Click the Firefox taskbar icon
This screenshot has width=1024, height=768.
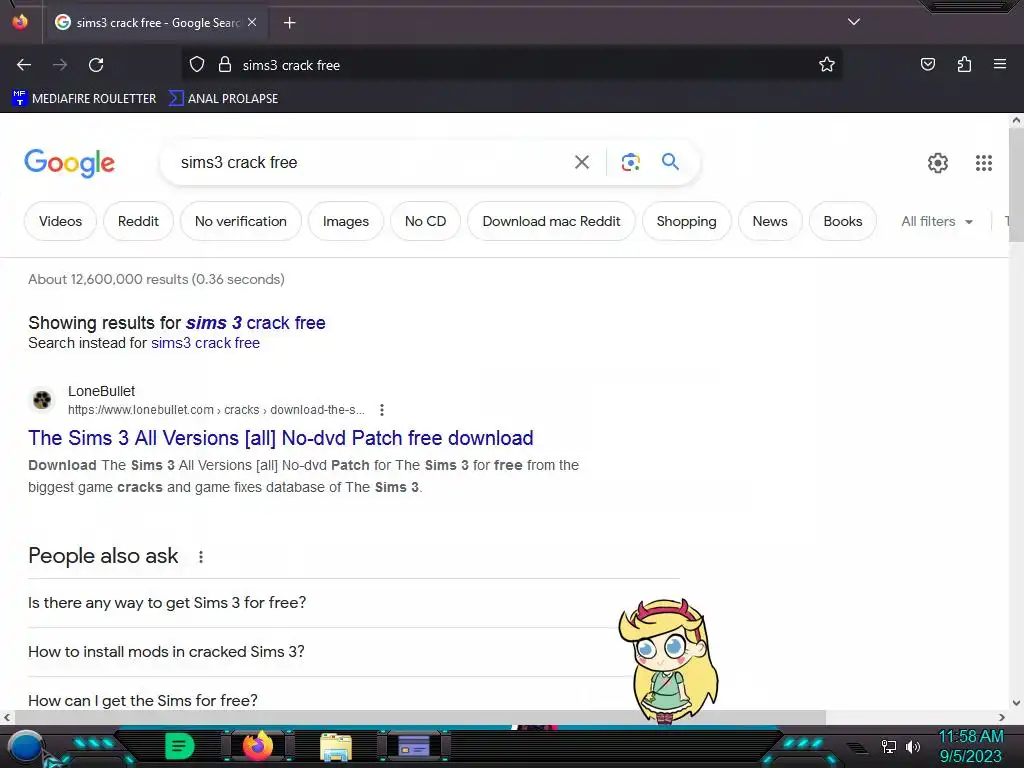(257, 746)
